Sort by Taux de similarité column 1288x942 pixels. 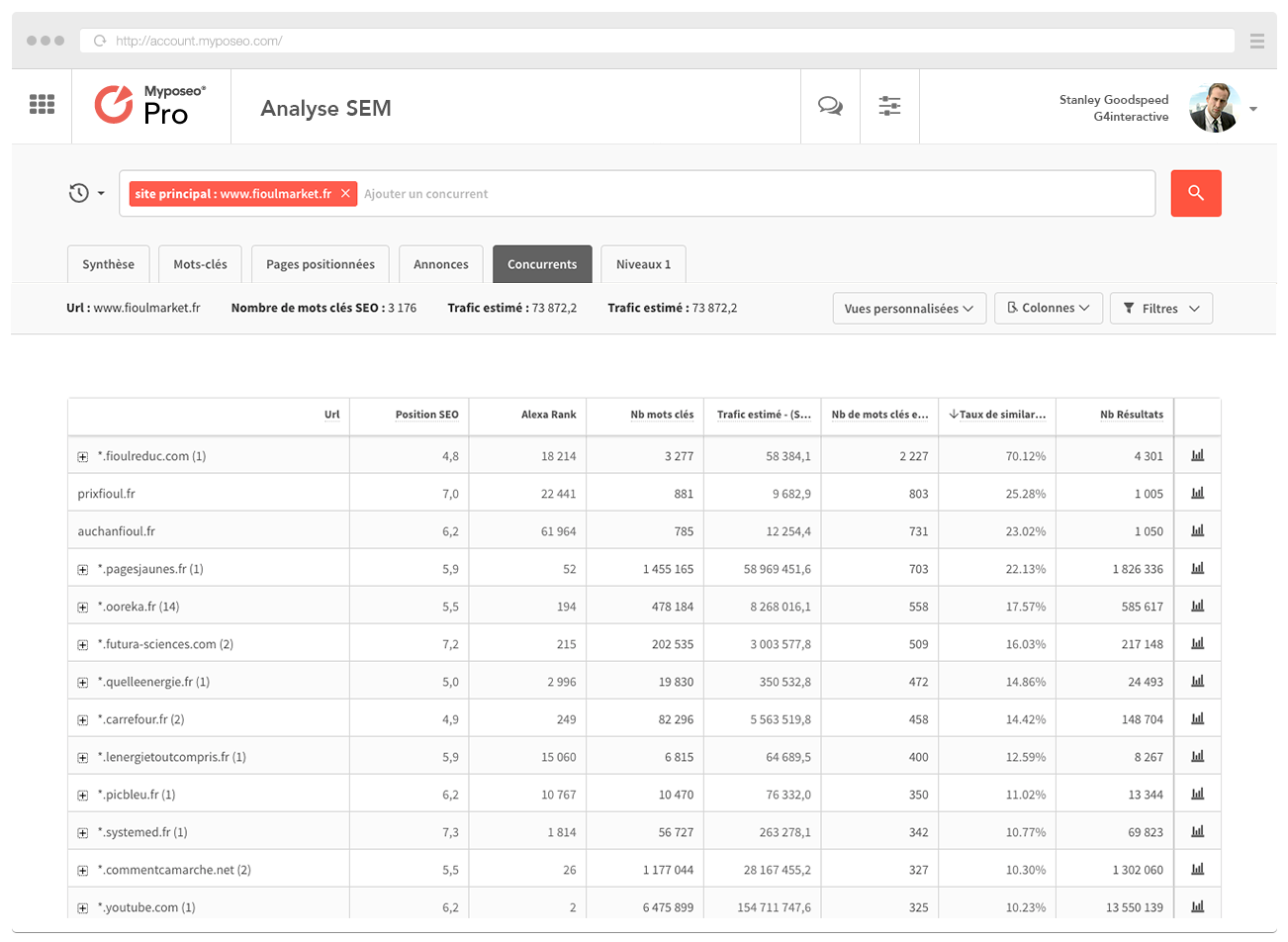click(997, 415)
